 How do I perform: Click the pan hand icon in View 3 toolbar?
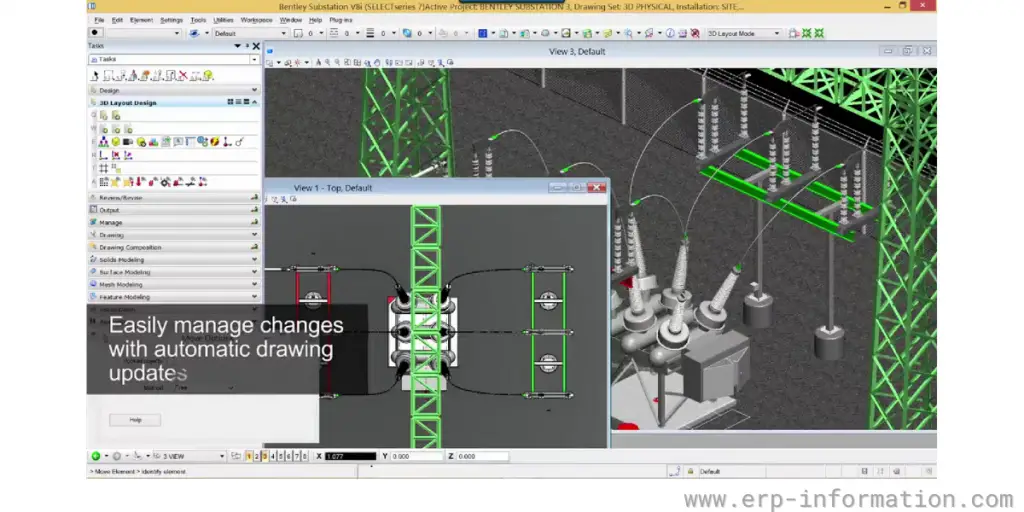tap(377, 63)
